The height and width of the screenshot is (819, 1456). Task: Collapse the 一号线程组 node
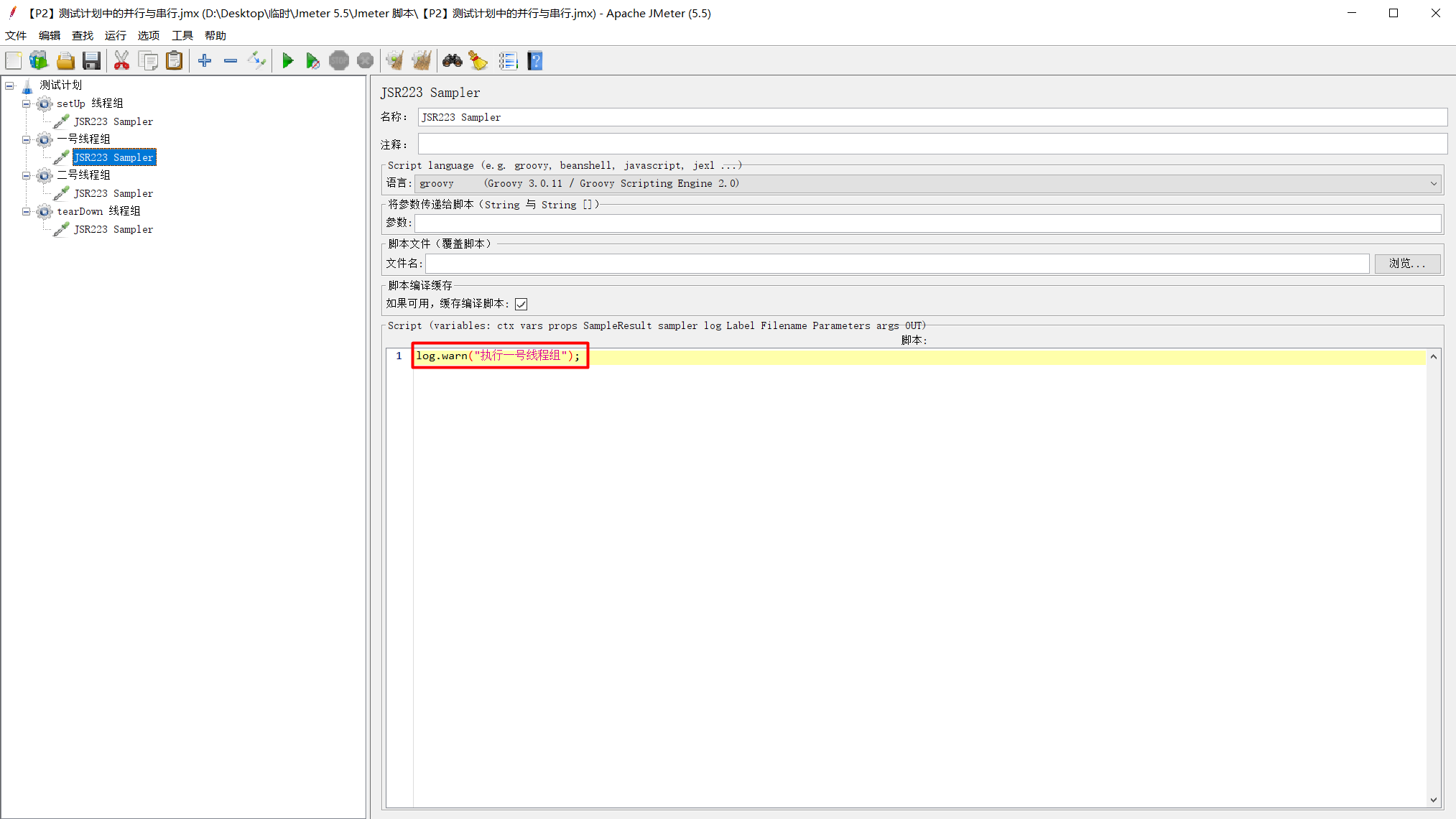27,139
